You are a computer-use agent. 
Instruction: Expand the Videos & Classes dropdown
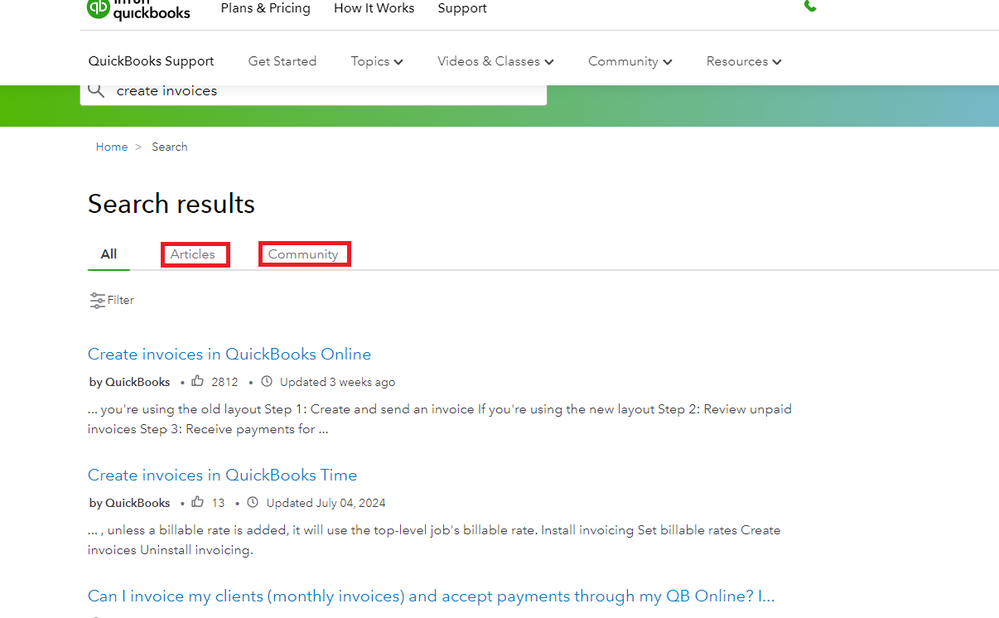[495, 61]
